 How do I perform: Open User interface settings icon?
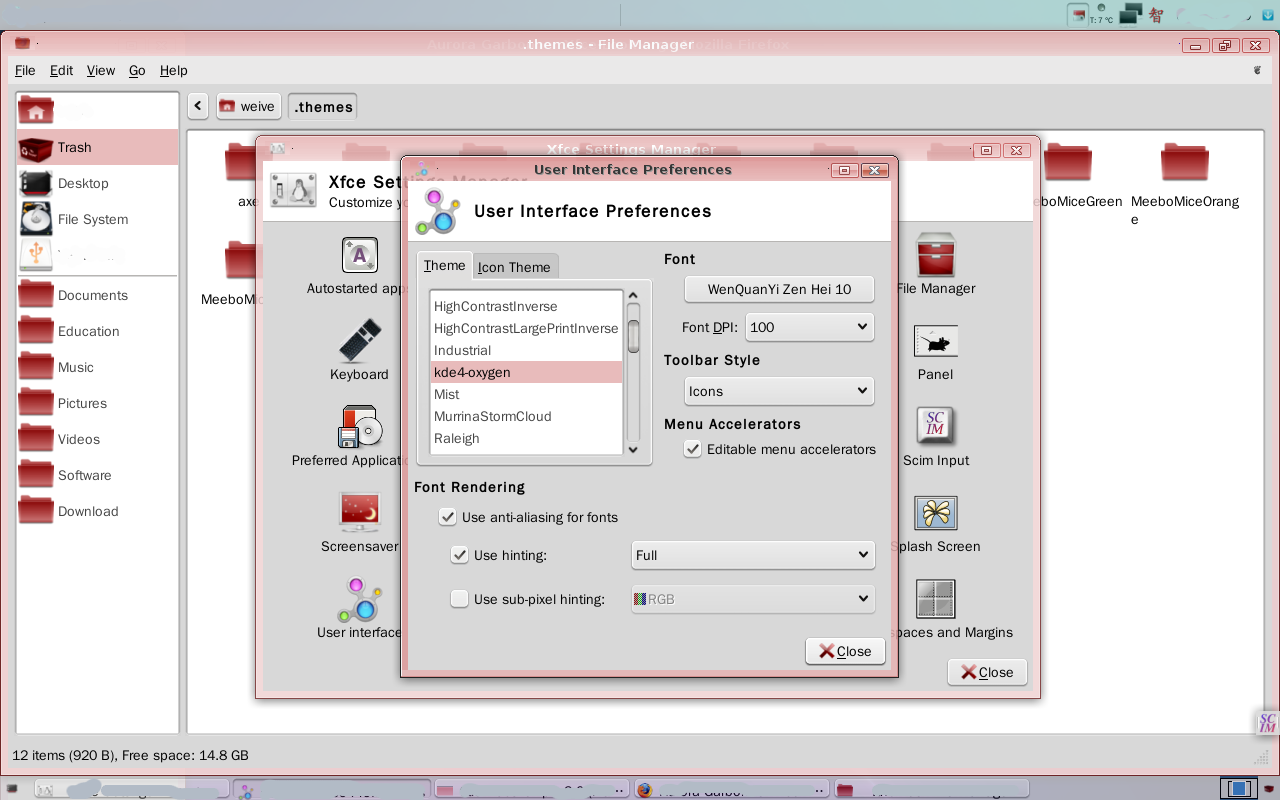click(x=359, y=599)
